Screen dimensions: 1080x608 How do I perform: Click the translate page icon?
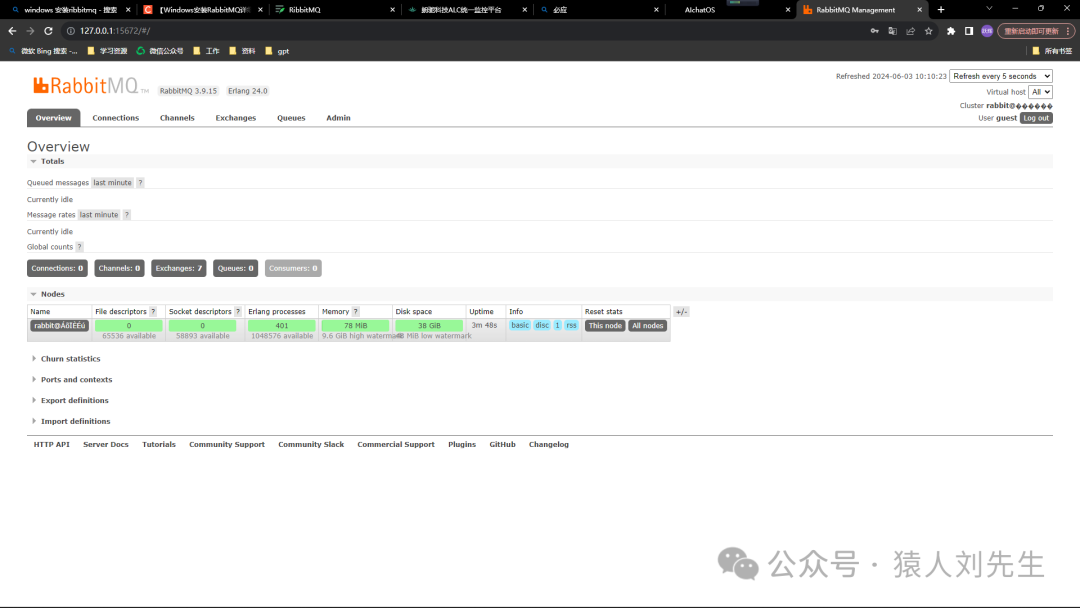click(x=893, y=31)
